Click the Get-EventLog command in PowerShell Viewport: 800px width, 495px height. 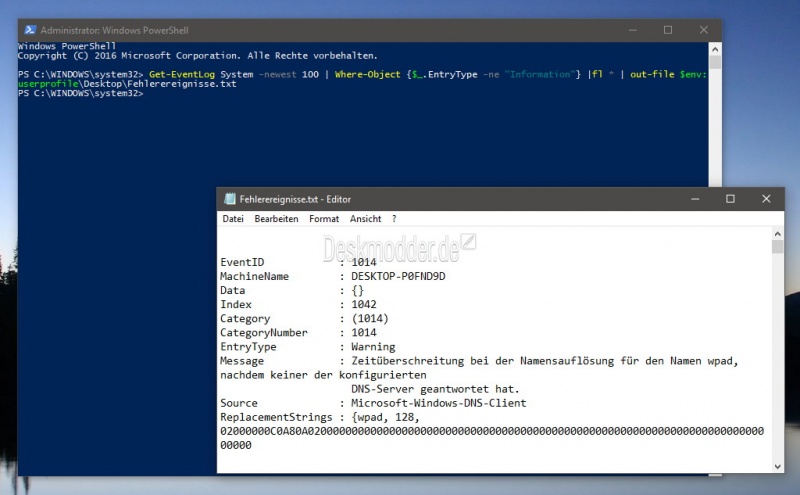pyautogui.click(x=182, y=75)
